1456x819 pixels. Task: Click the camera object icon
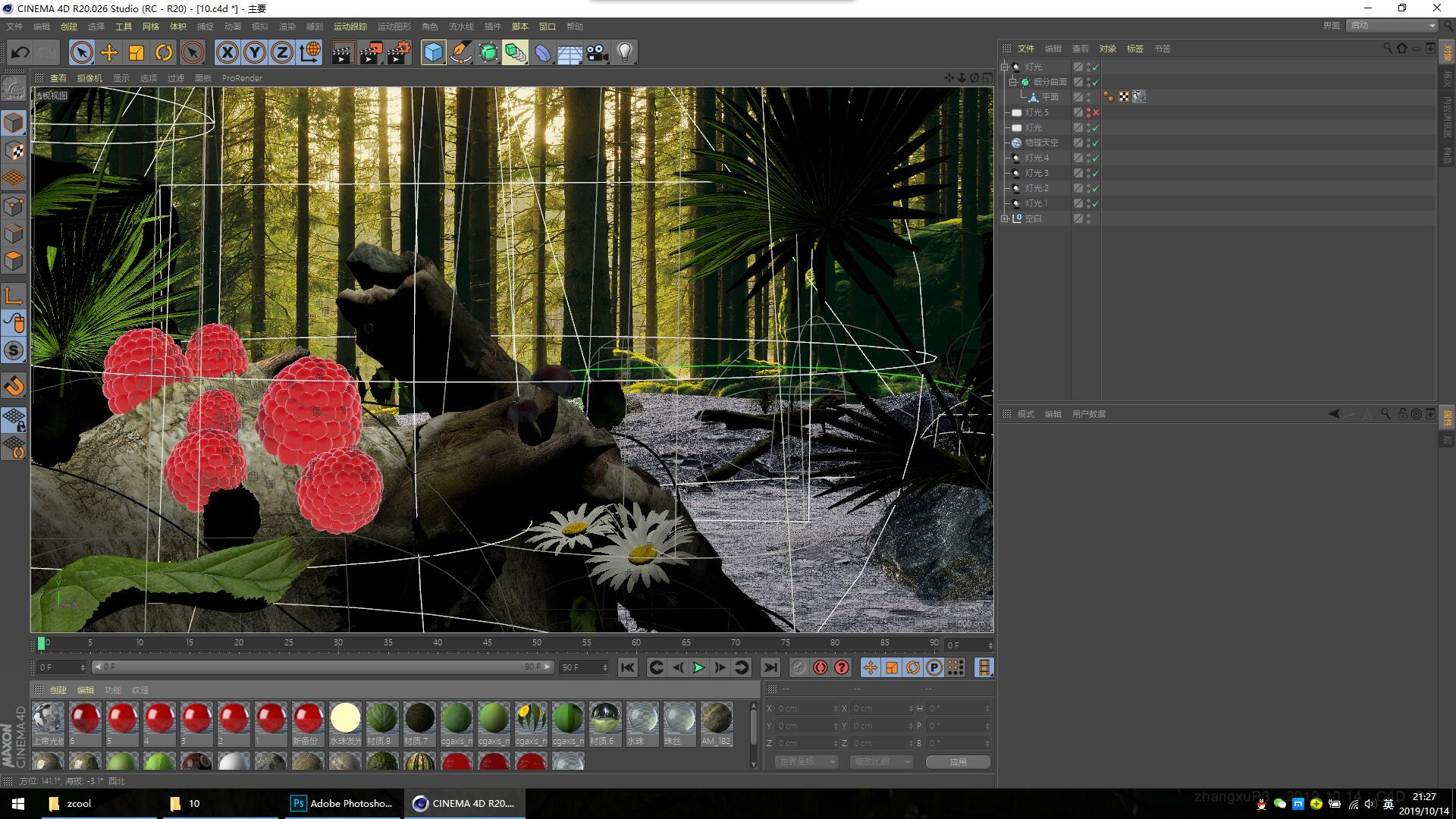[x=598, y=52]
